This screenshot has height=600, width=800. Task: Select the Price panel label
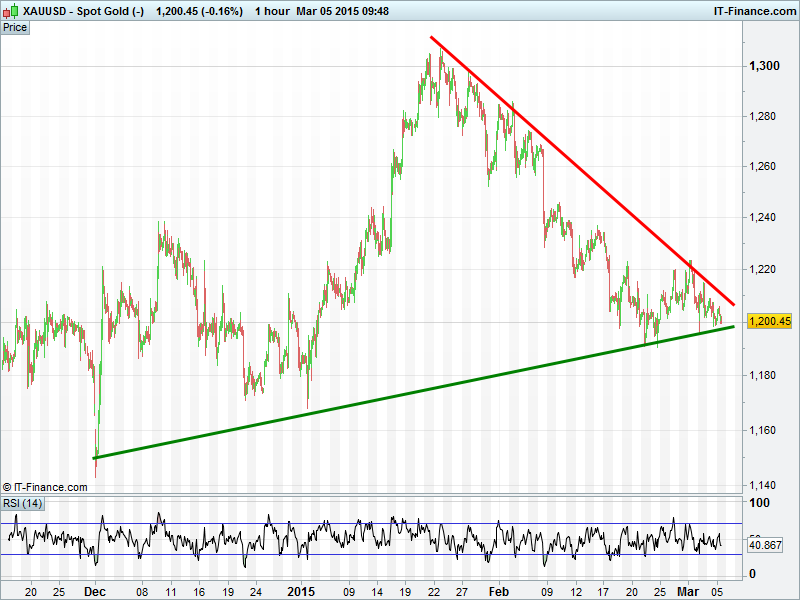[x=15, y=28]
